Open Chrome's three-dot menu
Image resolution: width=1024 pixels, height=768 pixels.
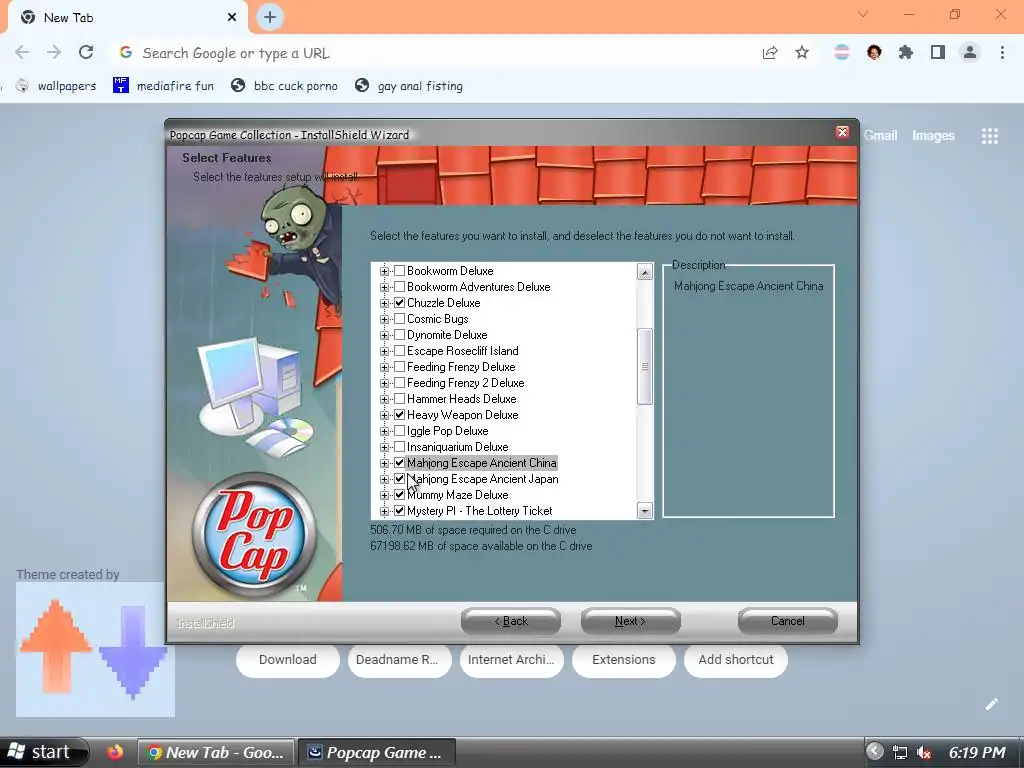coord(1002,53)
